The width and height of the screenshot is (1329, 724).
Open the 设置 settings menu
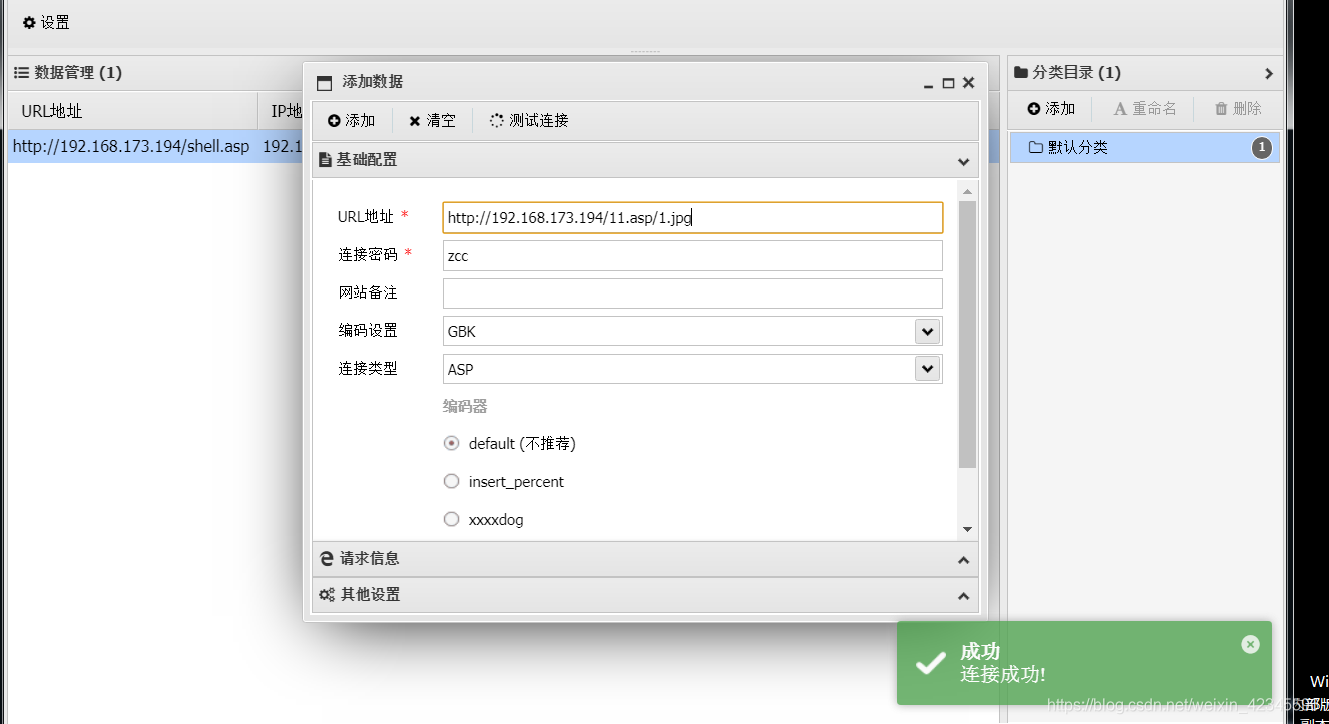pos(46,22)
